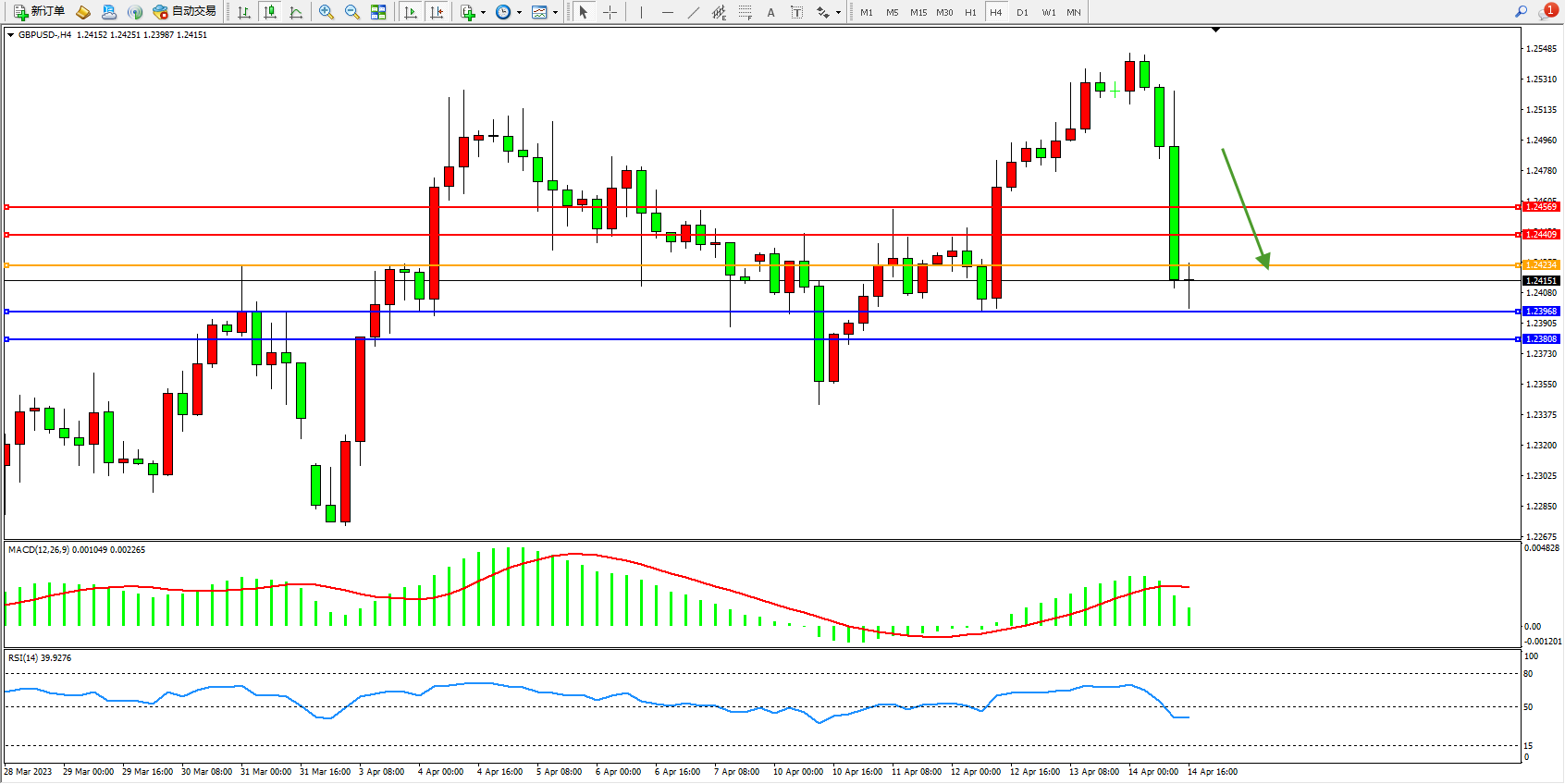Toggle AutoTrading (自动交易) button
The image size is (1565, 784).
point(184,12)
